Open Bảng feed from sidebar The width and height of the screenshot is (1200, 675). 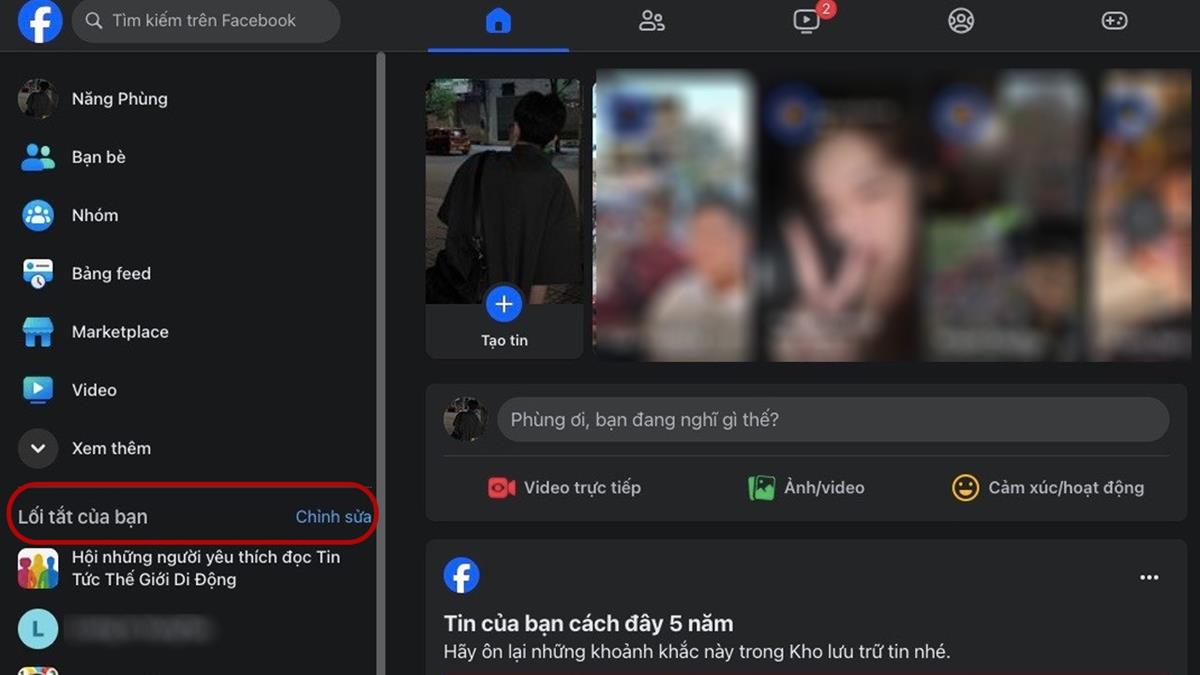[110, 273]
